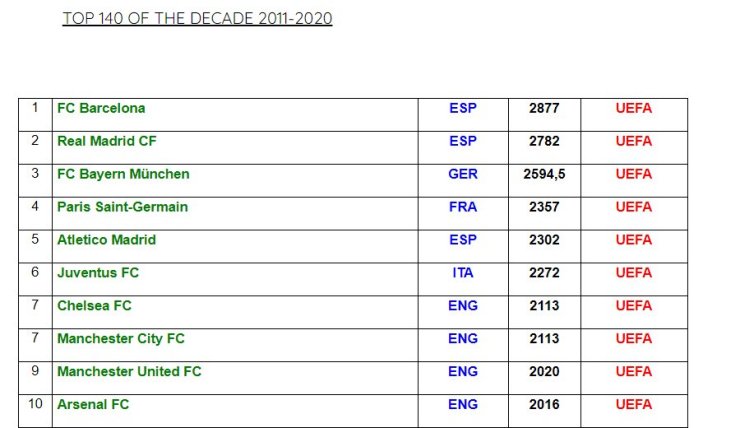This screenshot has width=740, height=428.
Task: Click ESP code in Atletico Madrid row
Action: (463, 240)
